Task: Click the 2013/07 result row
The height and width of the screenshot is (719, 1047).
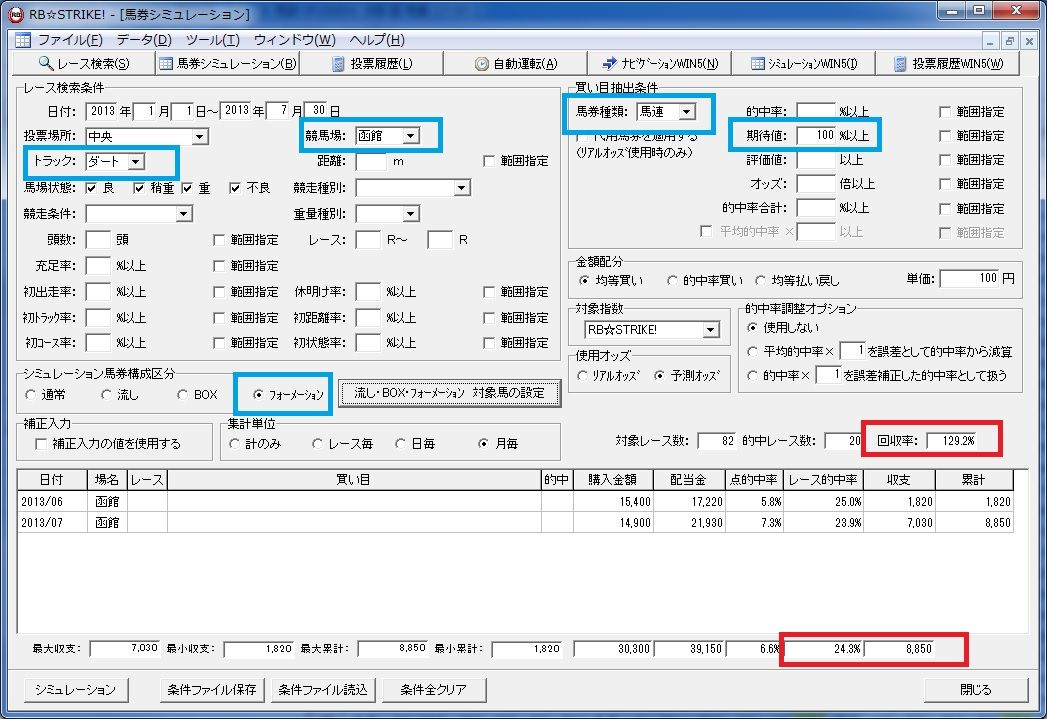Action: pyautogui.click(x=515, y=522)
